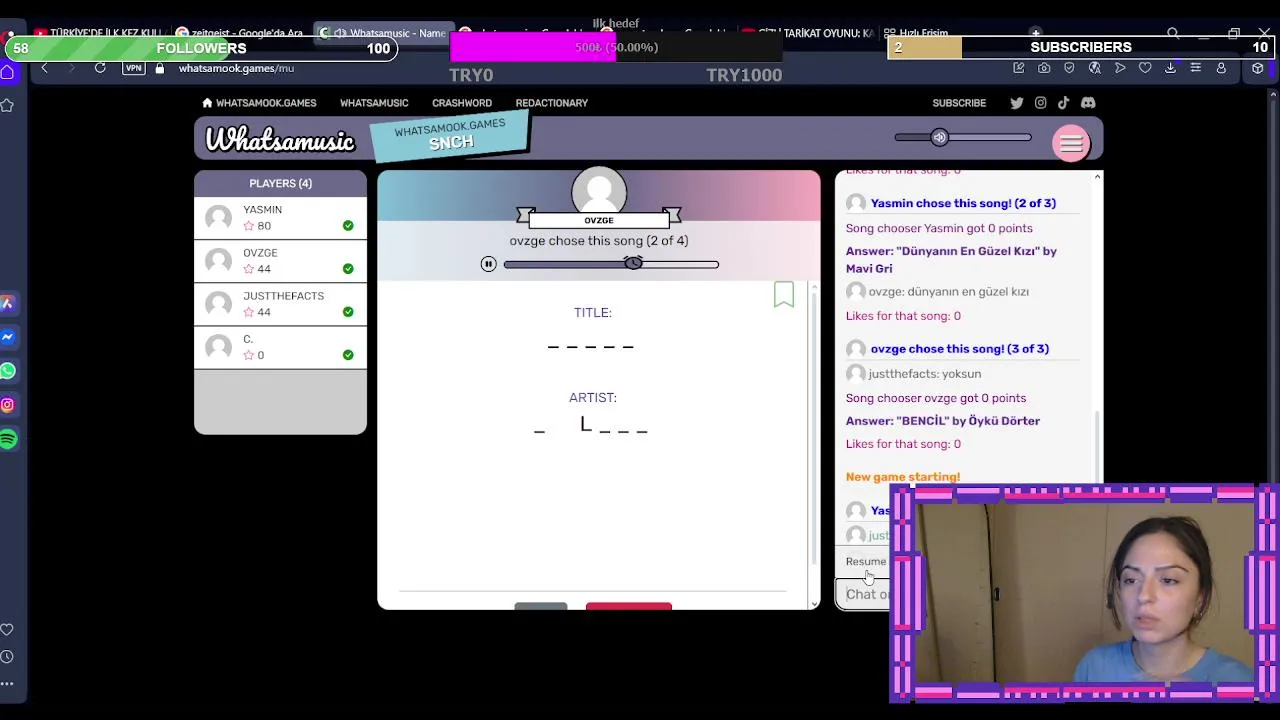This screenshot has height=720, width=1280.
Task: Take a snapshot with camera icon
Action: point(1044,68)
